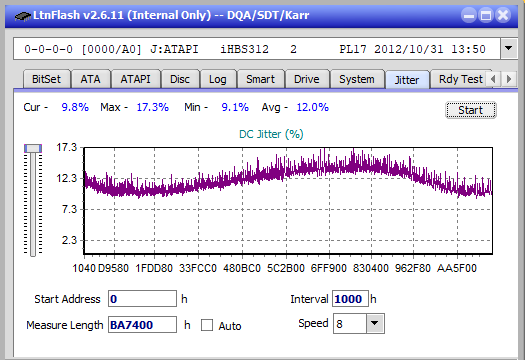Switch to the BitSet tab

(x=46, y=79)
